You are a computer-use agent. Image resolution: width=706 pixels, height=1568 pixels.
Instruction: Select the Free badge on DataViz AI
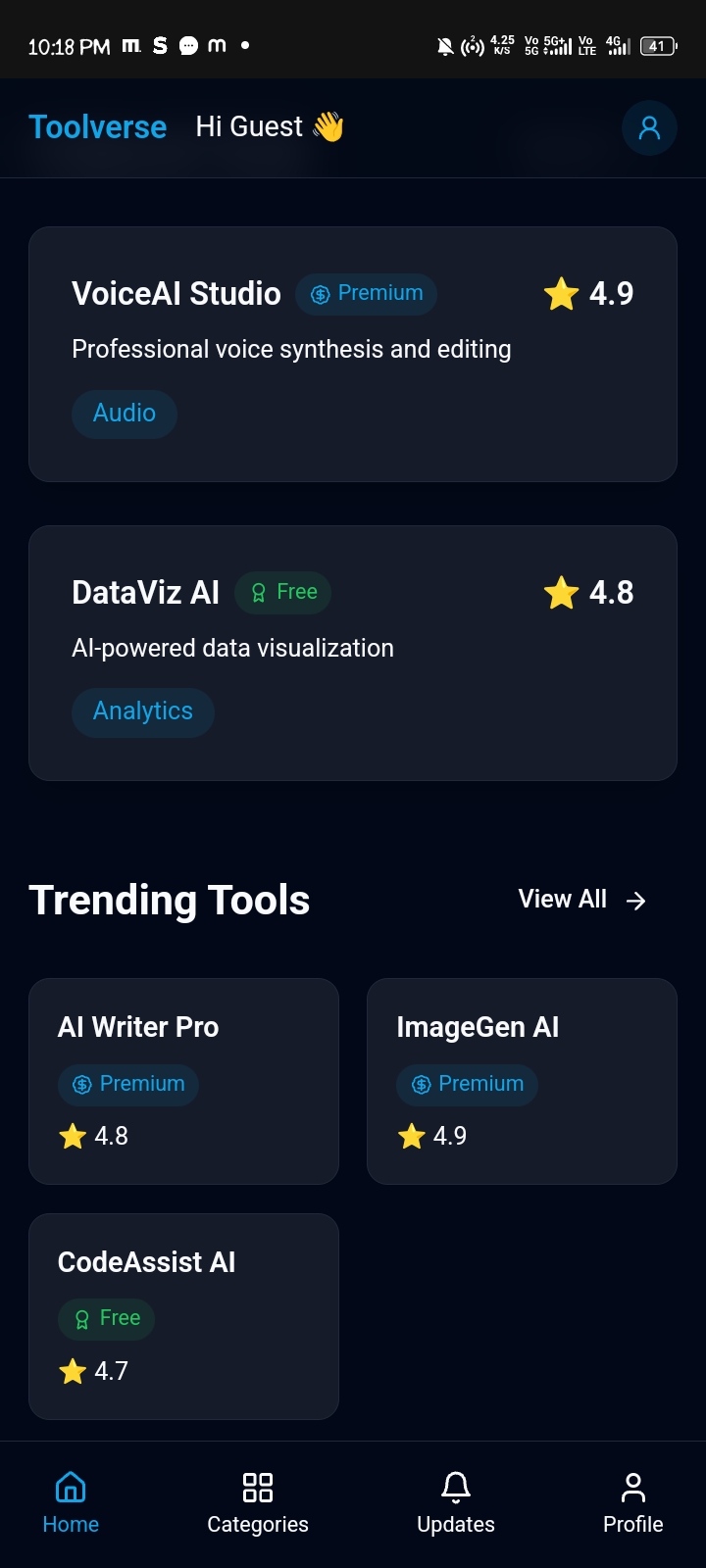coord(283,592)
